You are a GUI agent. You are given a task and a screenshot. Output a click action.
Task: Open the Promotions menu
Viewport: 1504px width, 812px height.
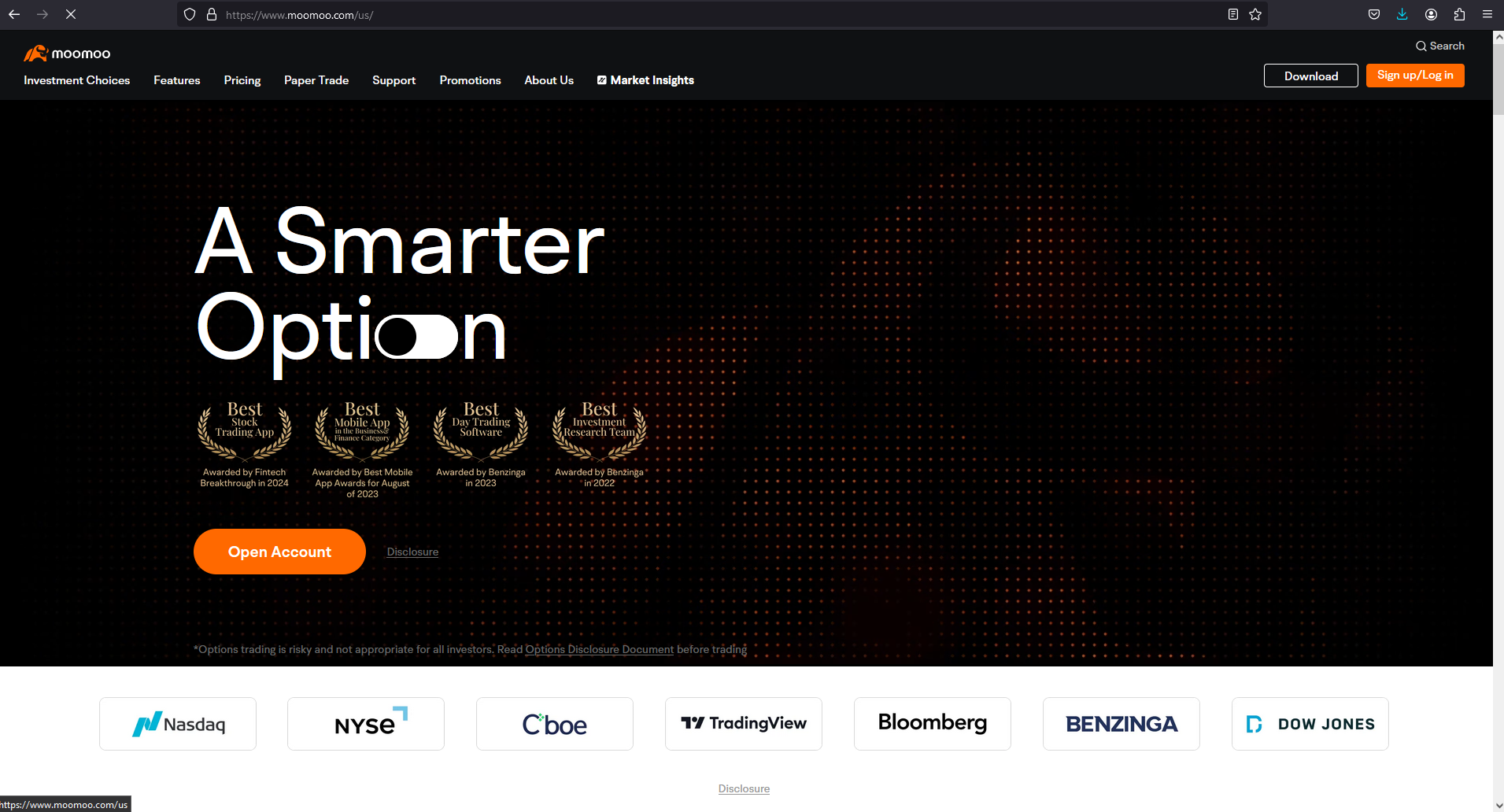point(471,80)
